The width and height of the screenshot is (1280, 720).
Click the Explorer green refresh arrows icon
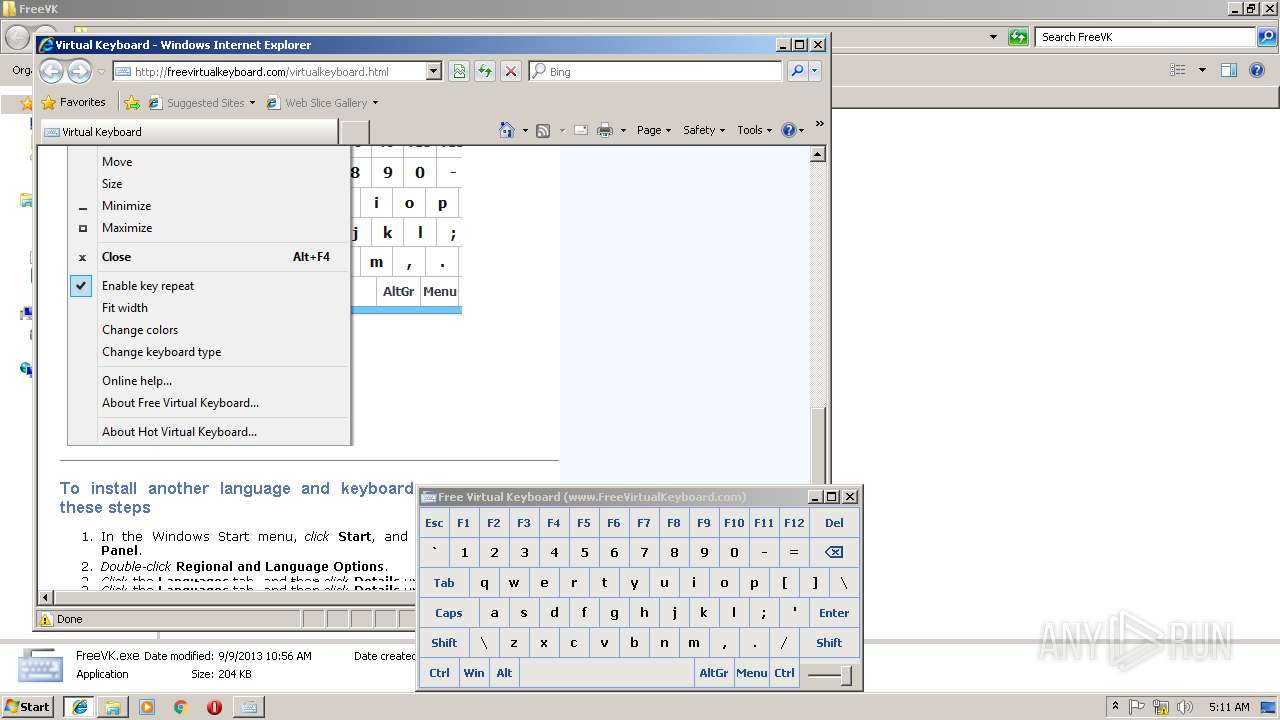tap(1018, 37)
